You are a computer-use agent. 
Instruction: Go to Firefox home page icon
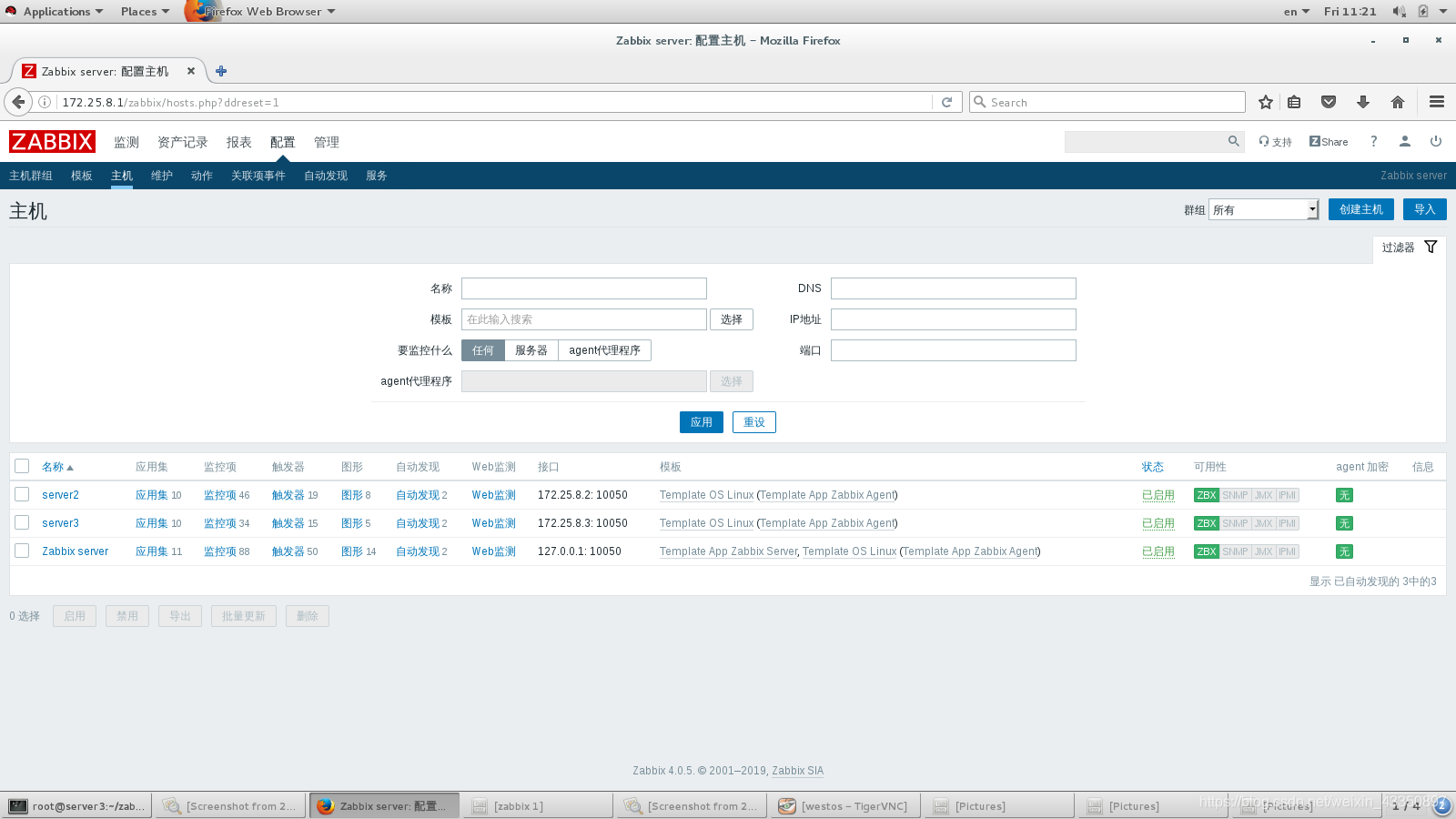[1398, 102]
